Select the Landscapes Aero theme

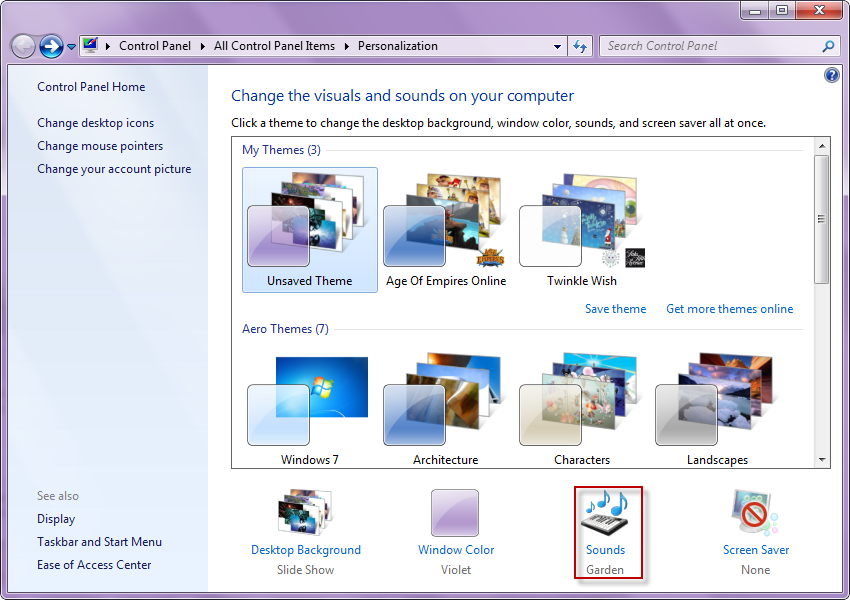(x=717, y=409)
